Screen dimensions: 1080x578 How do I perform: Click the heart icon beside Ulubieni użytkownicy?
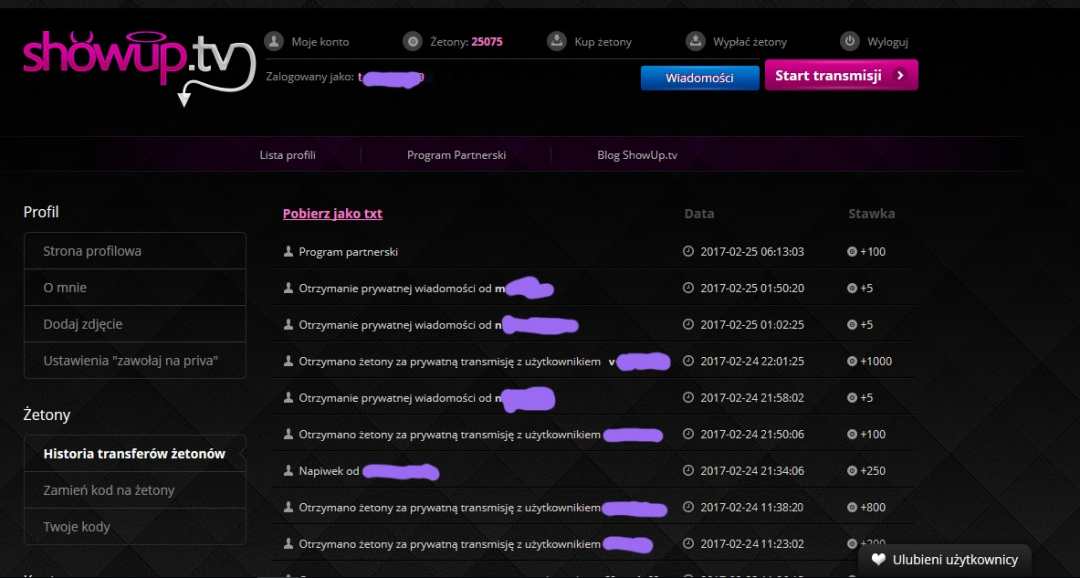coord(878,560)
